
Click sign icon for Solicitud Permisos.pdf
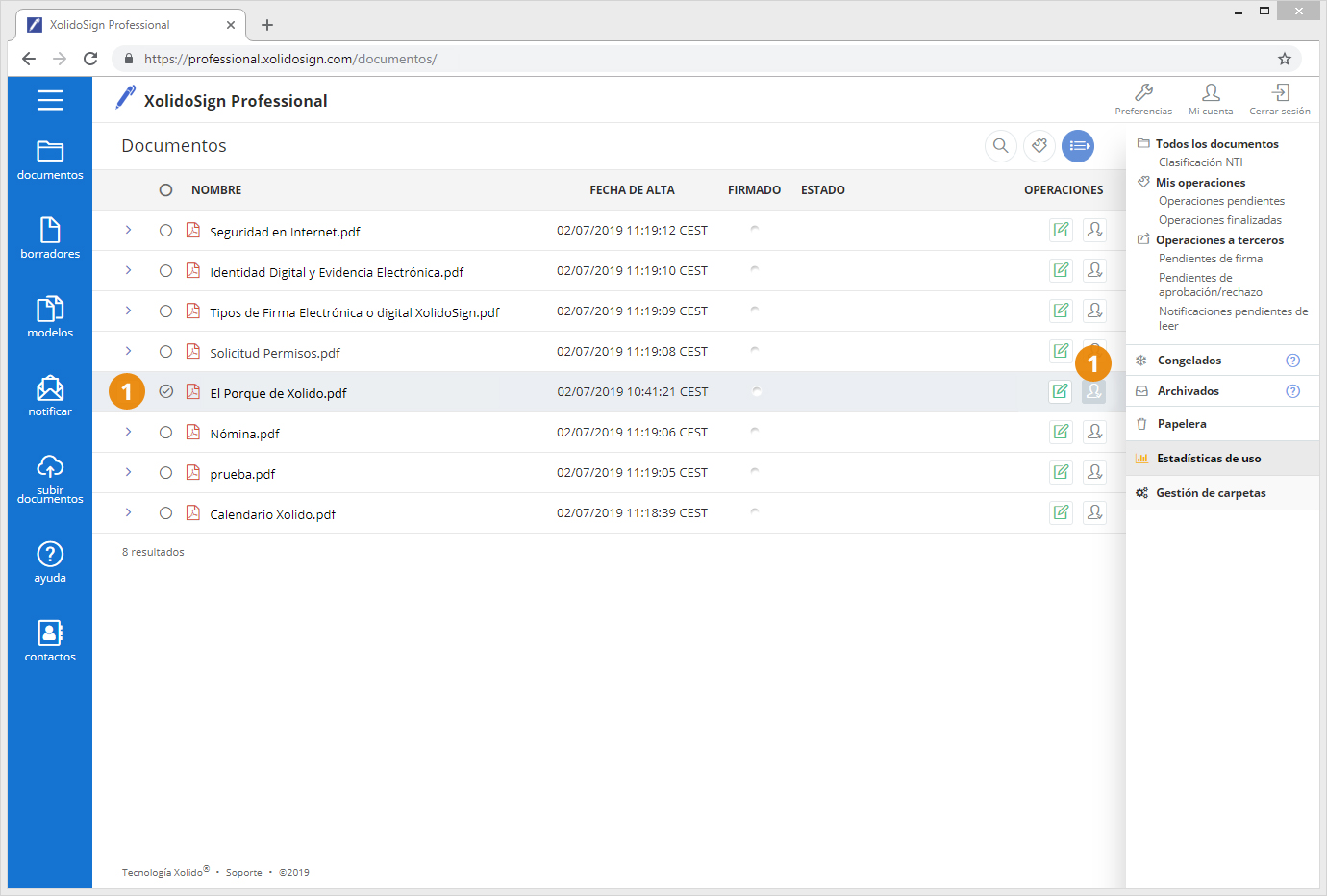pos(1061,351)
